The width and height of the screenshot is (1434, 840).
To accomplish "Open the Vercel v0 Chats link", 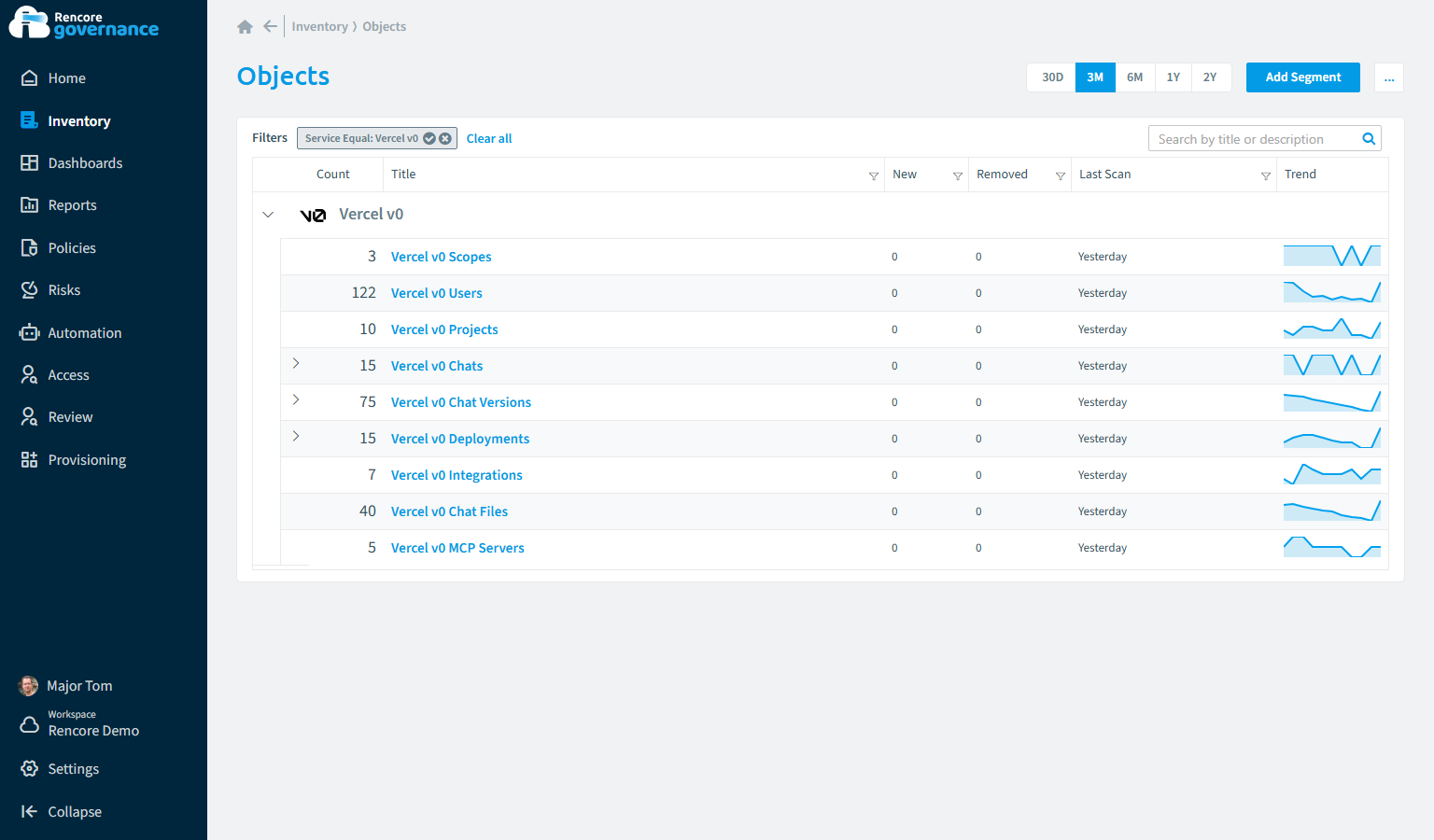I will [x=437, y=366].
